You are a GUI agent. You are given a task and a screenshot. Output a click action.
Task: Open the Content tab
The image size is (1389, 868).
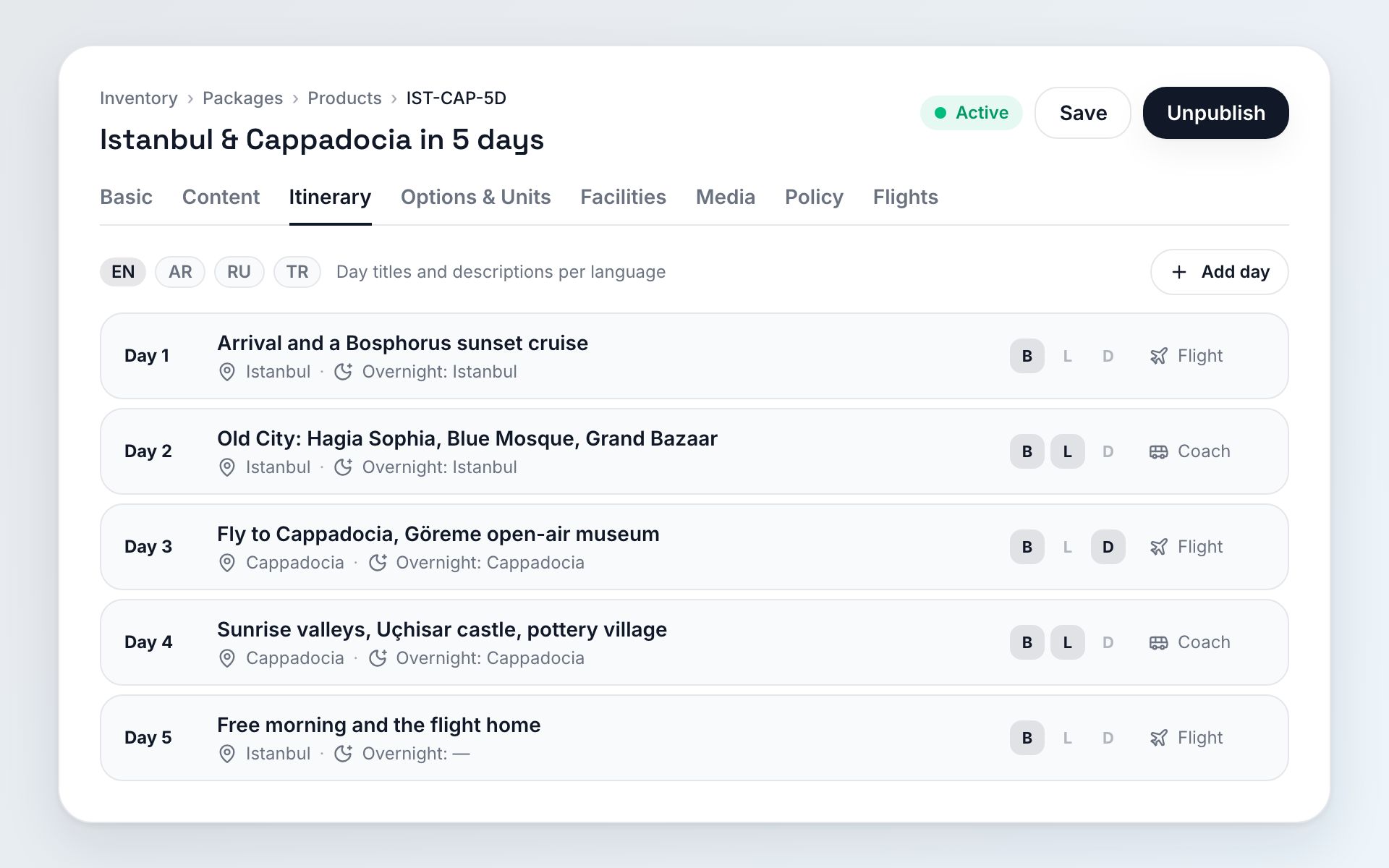221,197
